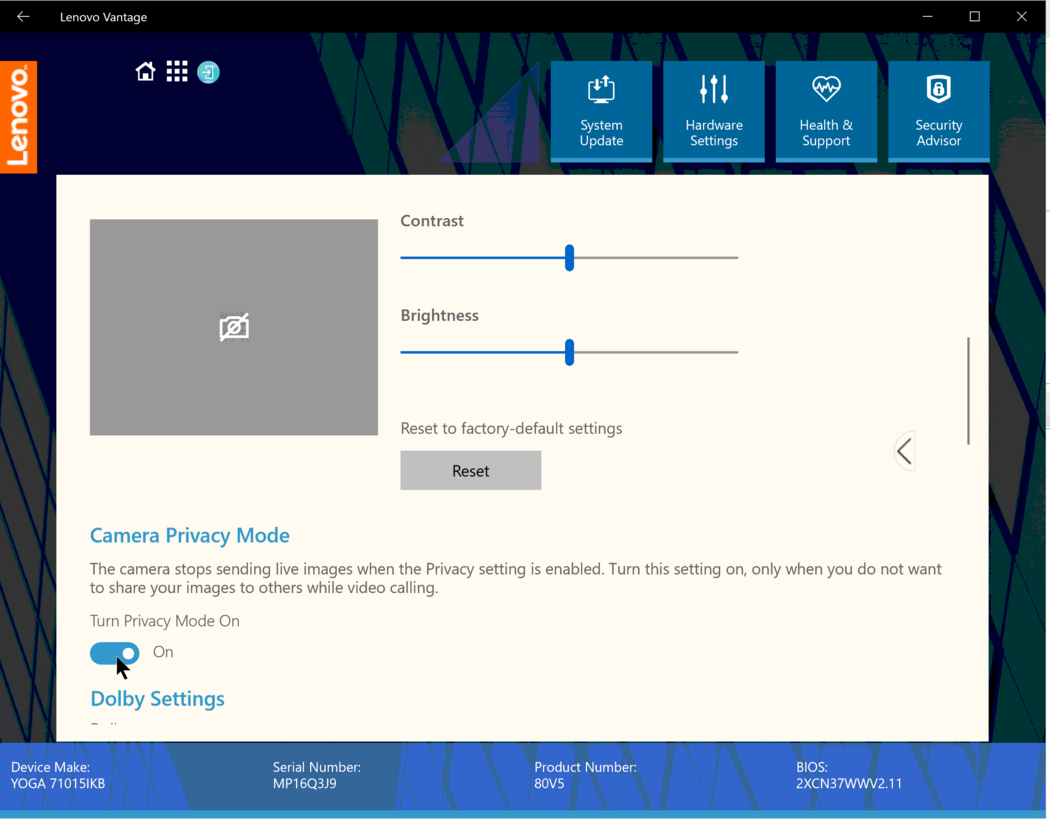1050x821 pixels.
Task: Click the back arrow
Action: pos(22,16)
